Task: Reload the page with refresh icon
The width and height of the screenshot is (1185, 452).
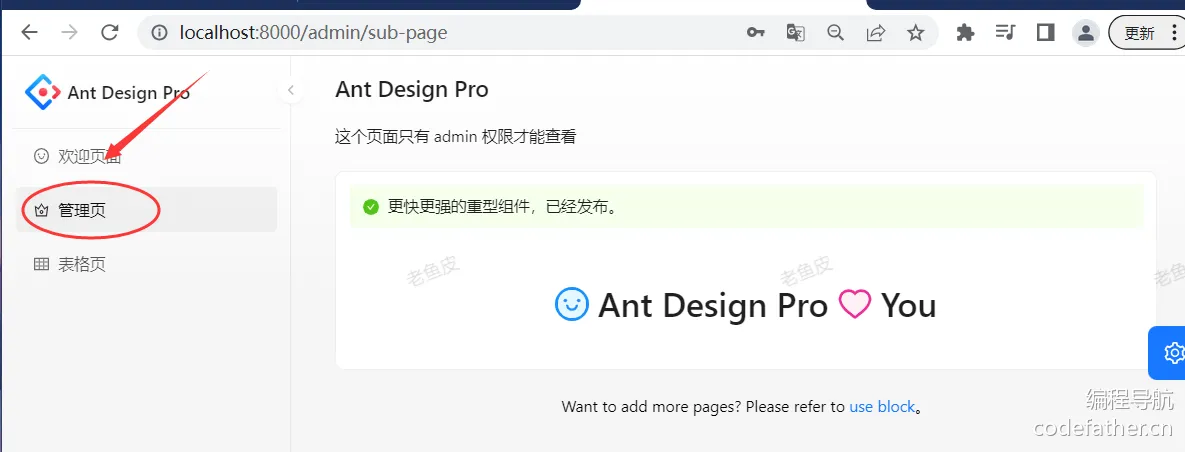Action: point(110,33)
